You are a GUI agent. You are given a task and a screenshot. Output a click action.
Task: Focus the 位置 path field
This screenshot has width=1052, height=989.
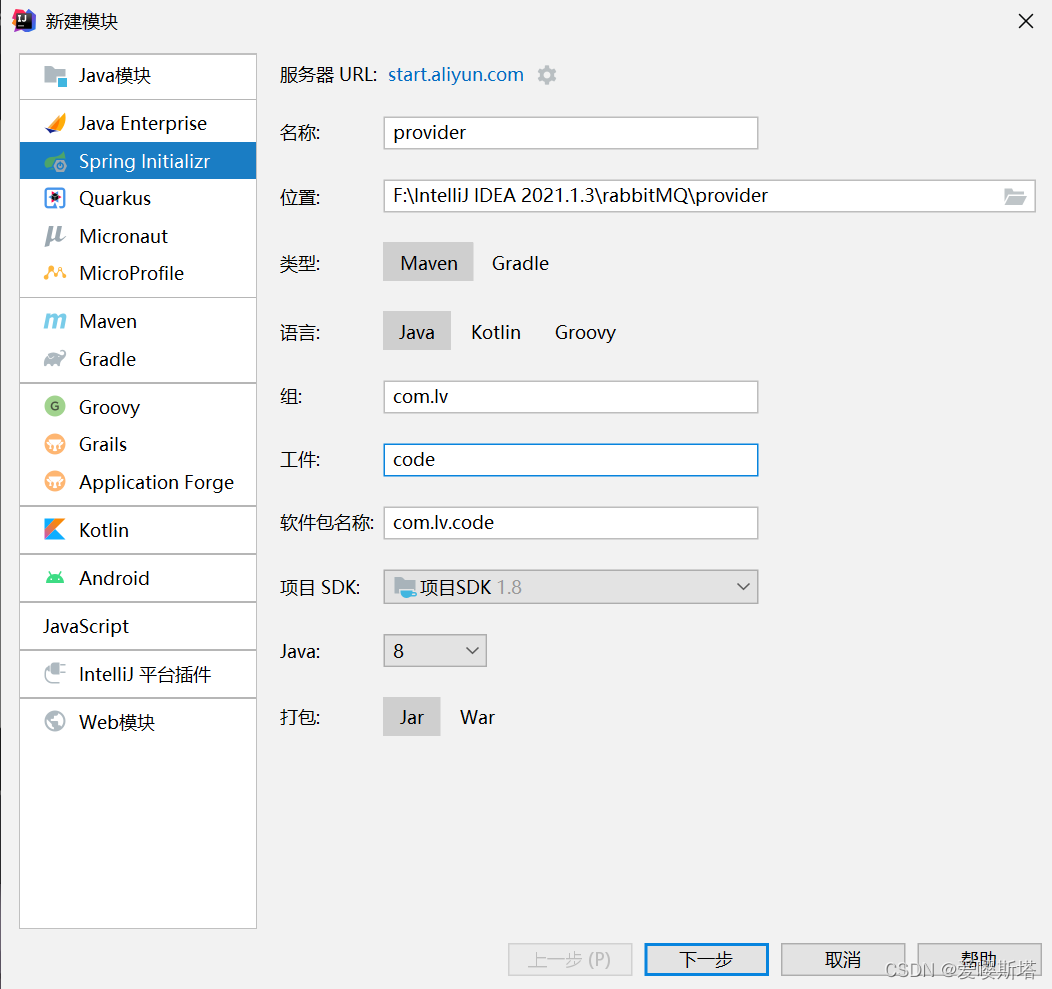[x=709, y=196]
